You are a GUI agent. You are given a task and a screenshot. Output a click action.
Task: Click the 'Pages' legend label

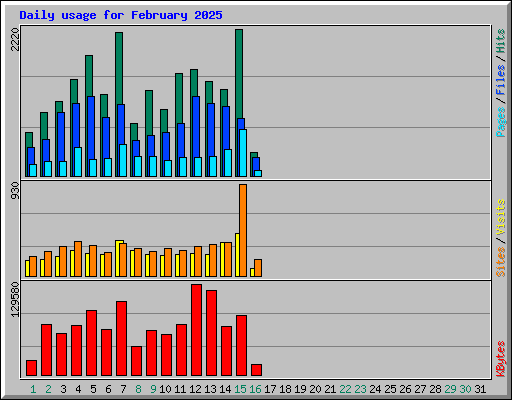tap(501, 122)
